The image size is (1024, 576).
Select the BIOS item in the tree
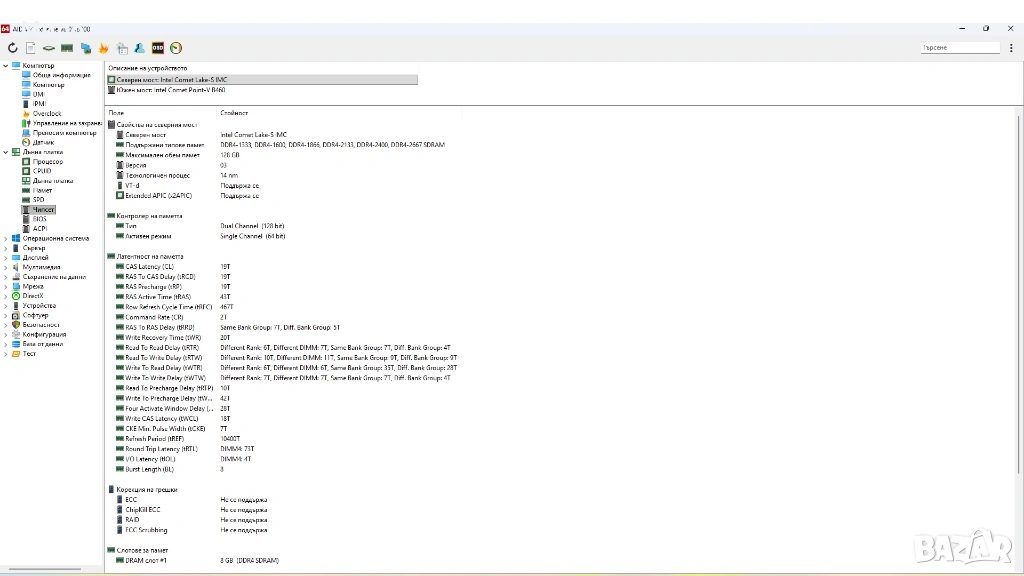[39, 219]
